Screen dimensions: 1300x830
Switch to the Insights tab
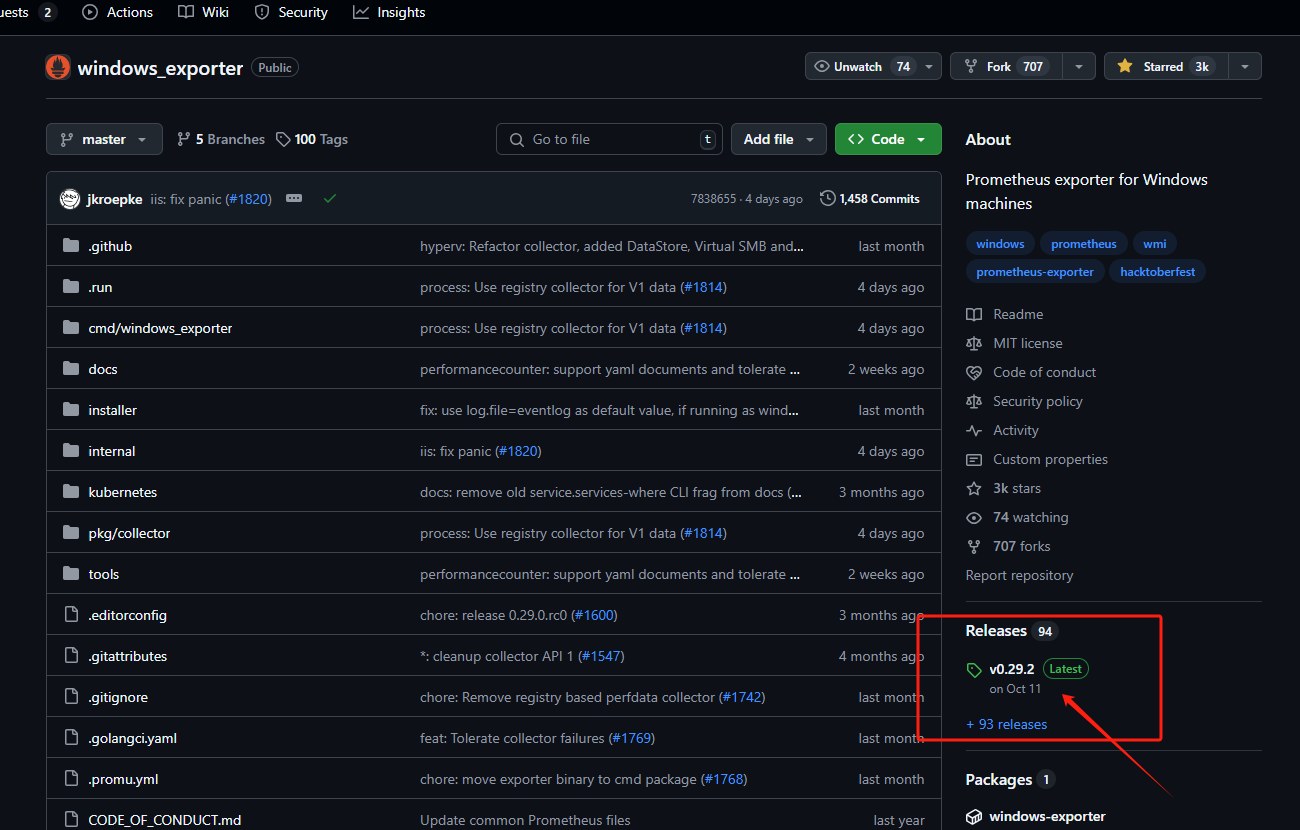tap(389, 12)
